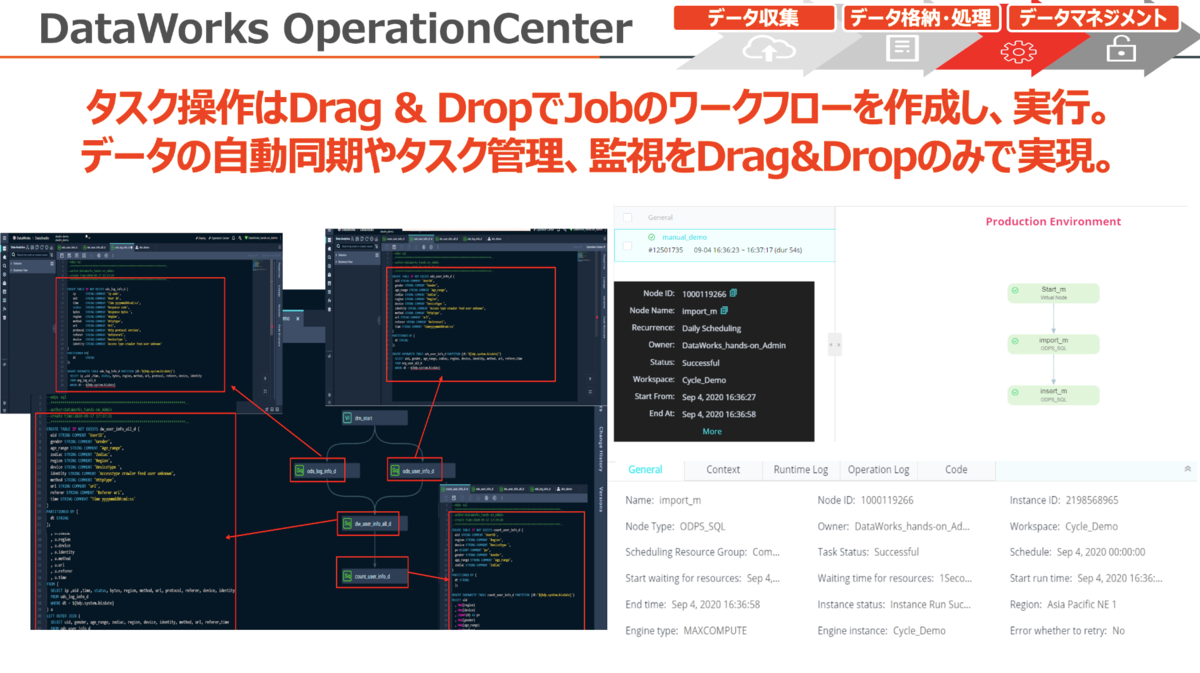The height and width of the screenshot is (673, 1200).
Task: Click the document list icon under データ格納・処理
Action: coord(902,48)
